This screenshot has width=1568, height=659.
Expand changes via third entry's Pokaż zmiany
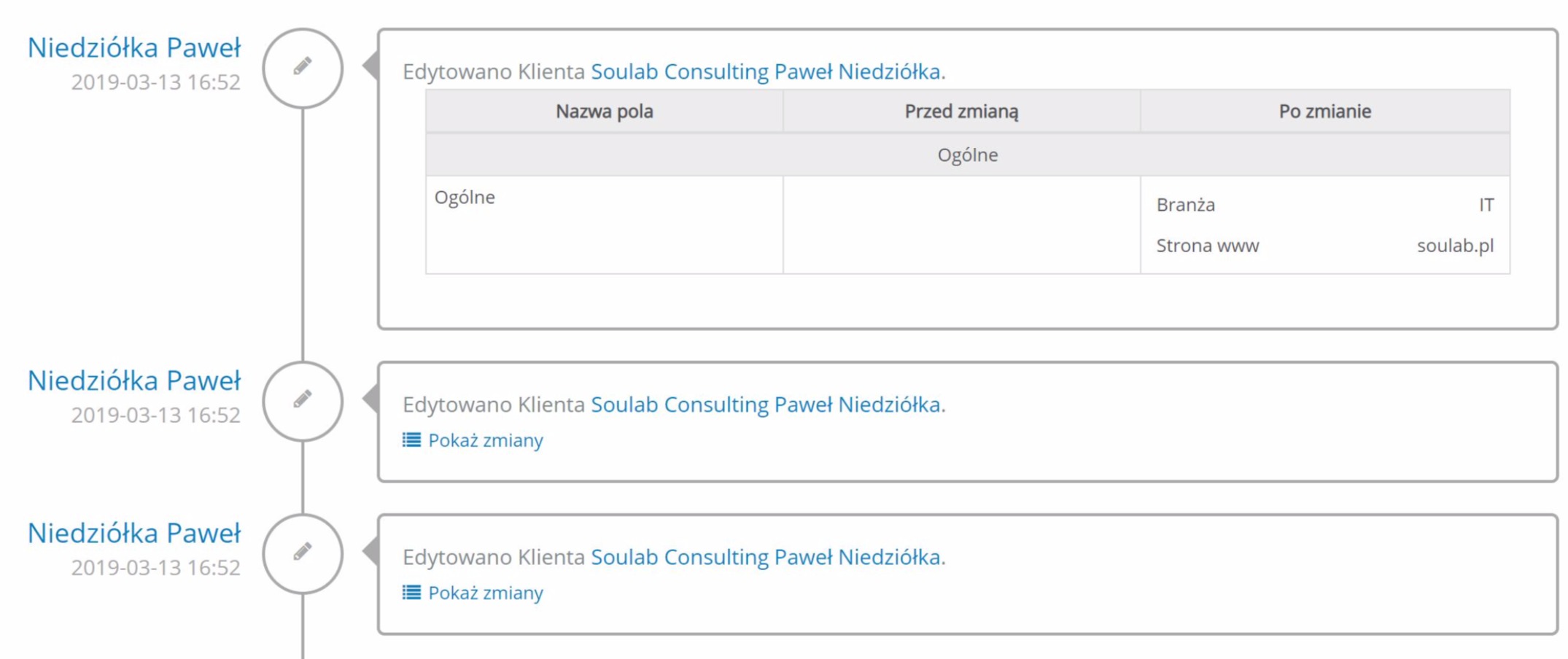click(485, 593)
